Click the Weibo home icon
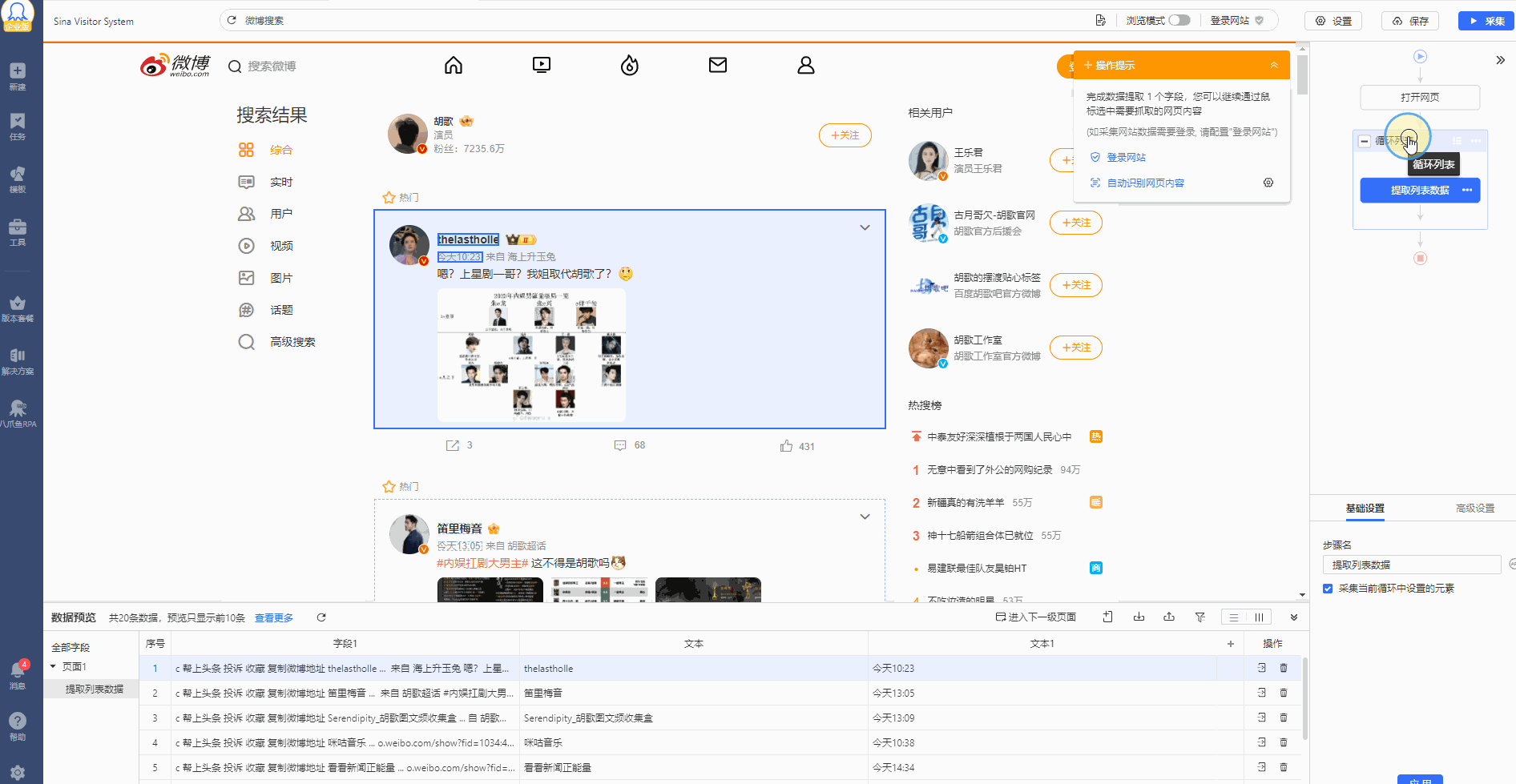Viewport: 1516px width, 784px height. (454, 65)
